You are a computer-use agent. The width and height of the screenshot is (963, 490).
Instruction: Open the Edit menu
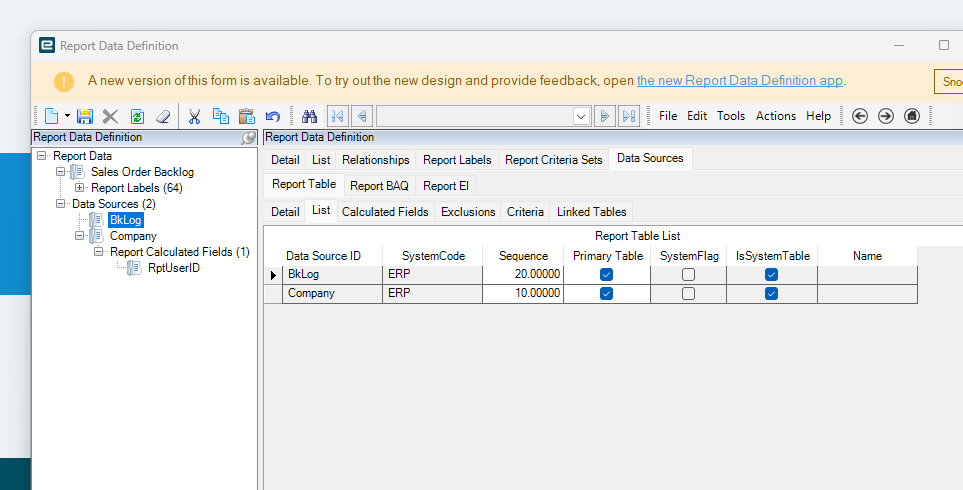[x=697, y=116]
